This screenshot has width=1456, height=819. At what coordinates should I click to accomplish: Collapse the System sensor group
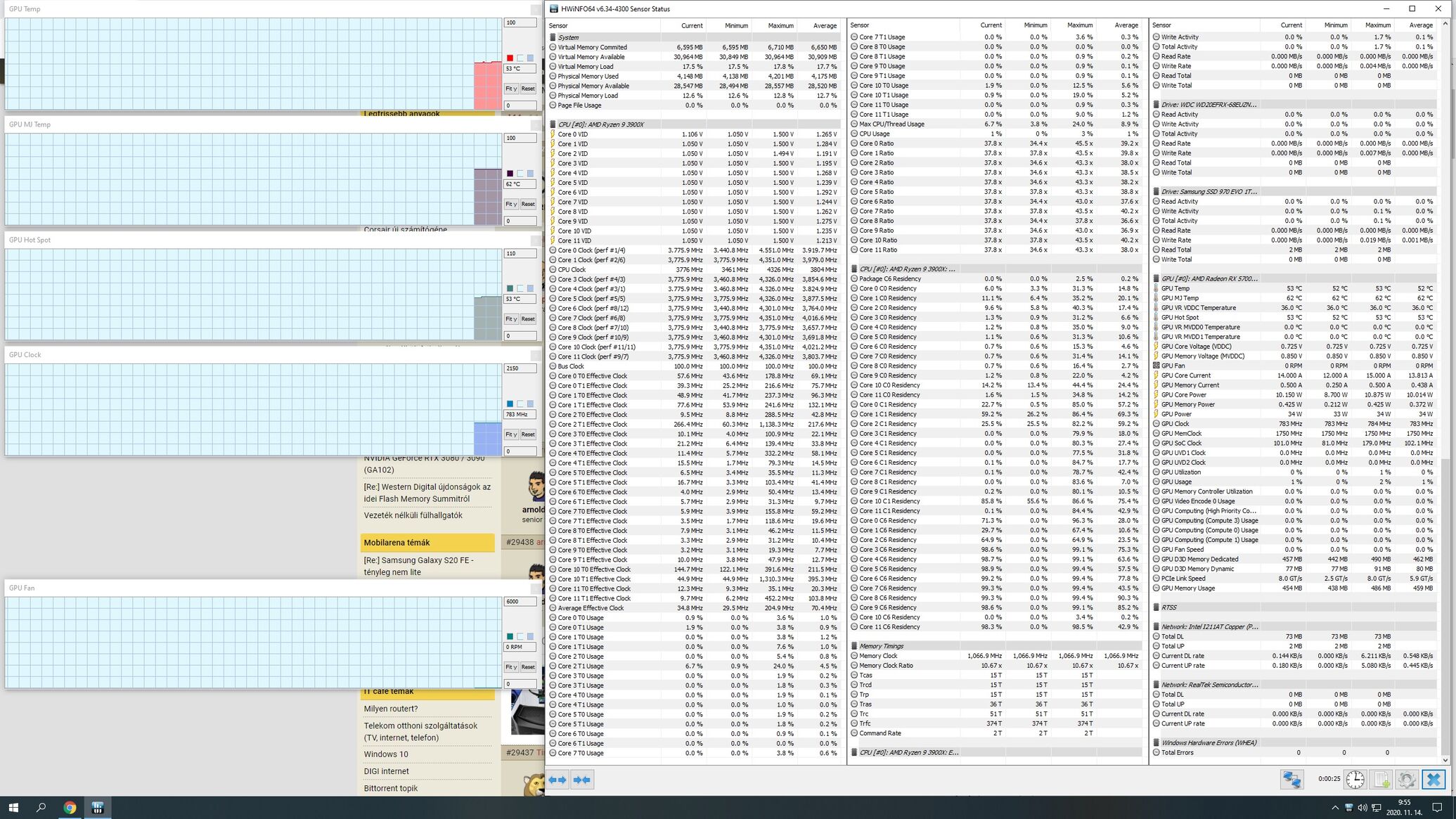point(568,37)
